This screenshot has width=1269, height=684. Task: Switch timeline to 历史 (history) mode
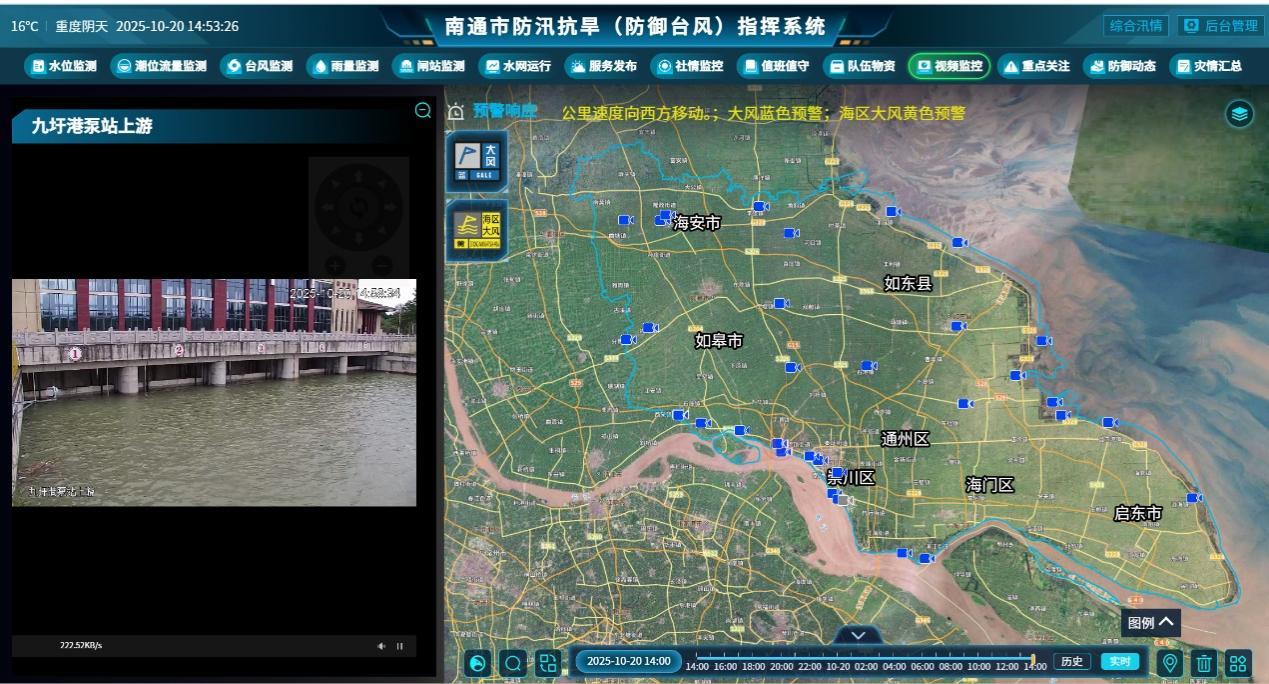(x=1071, y=661)
